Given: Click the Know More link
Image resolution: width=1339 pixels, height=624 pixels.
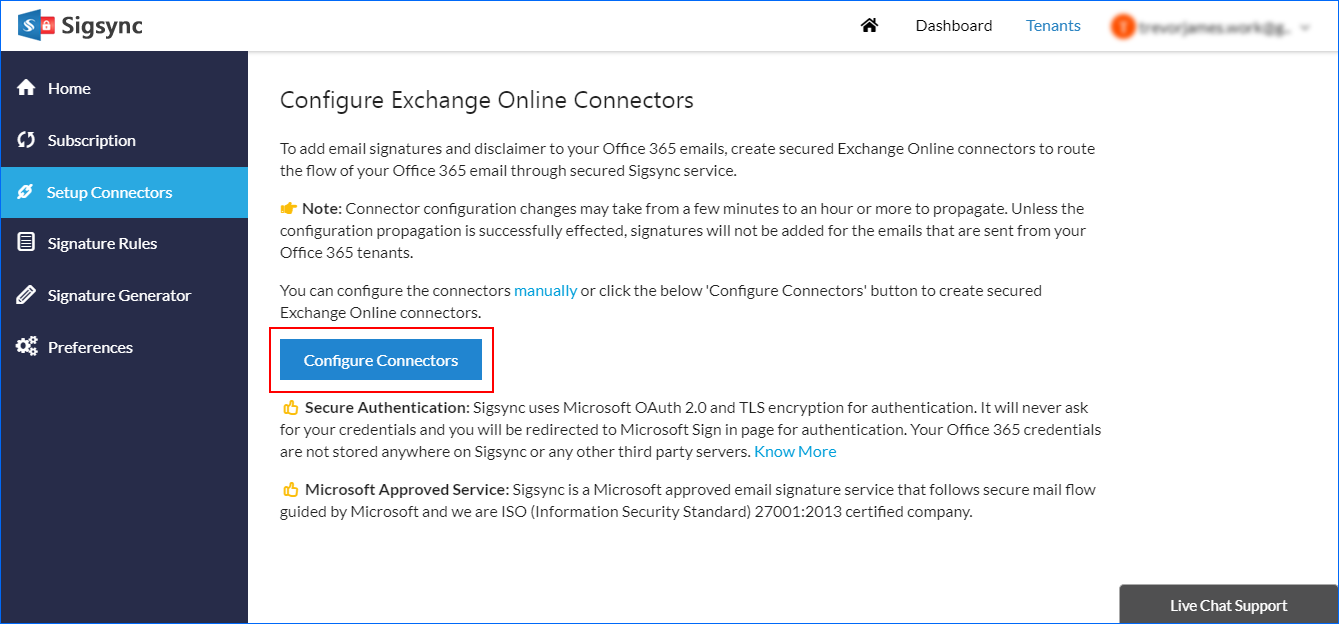Looking at the screenshot, I should pos(795,451).
